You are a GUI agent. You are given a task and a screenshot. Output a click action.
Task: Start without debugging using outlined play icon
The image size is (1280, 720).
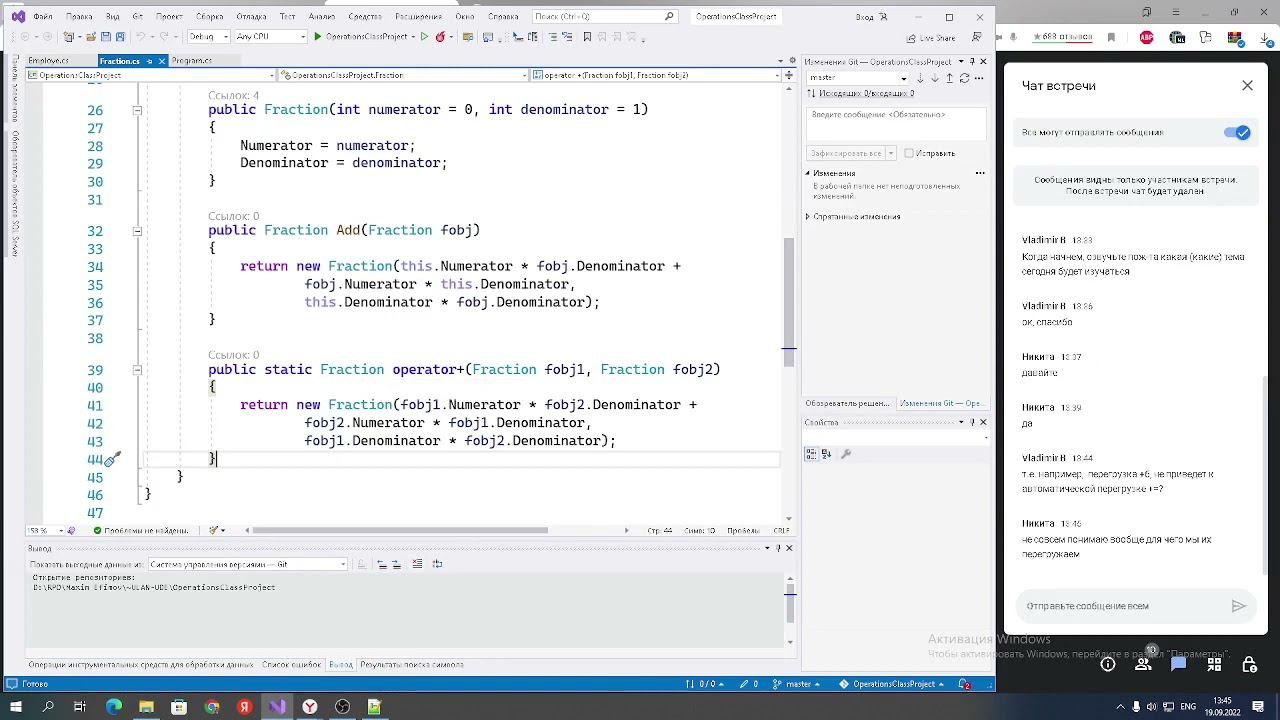point(424,37)
